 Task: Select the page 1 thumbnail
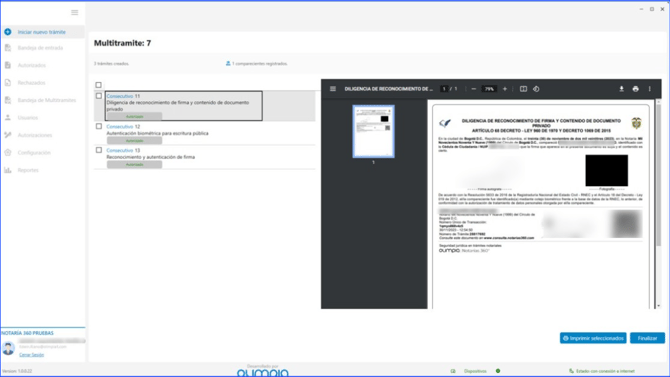373,131
